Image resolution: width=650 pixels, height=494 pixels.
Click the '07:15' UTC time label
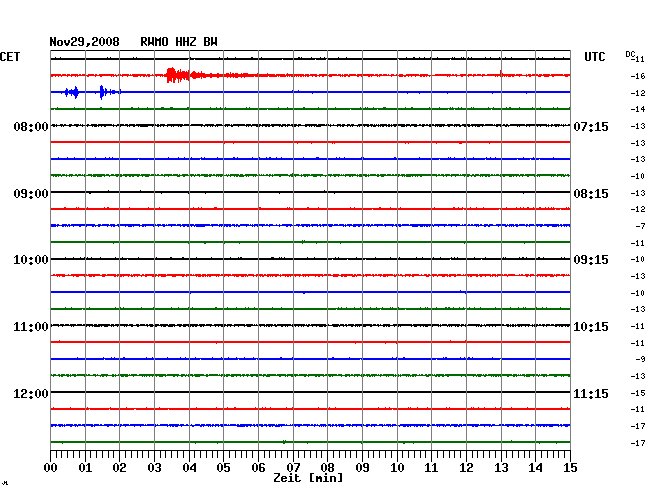[x=591, y=126]
